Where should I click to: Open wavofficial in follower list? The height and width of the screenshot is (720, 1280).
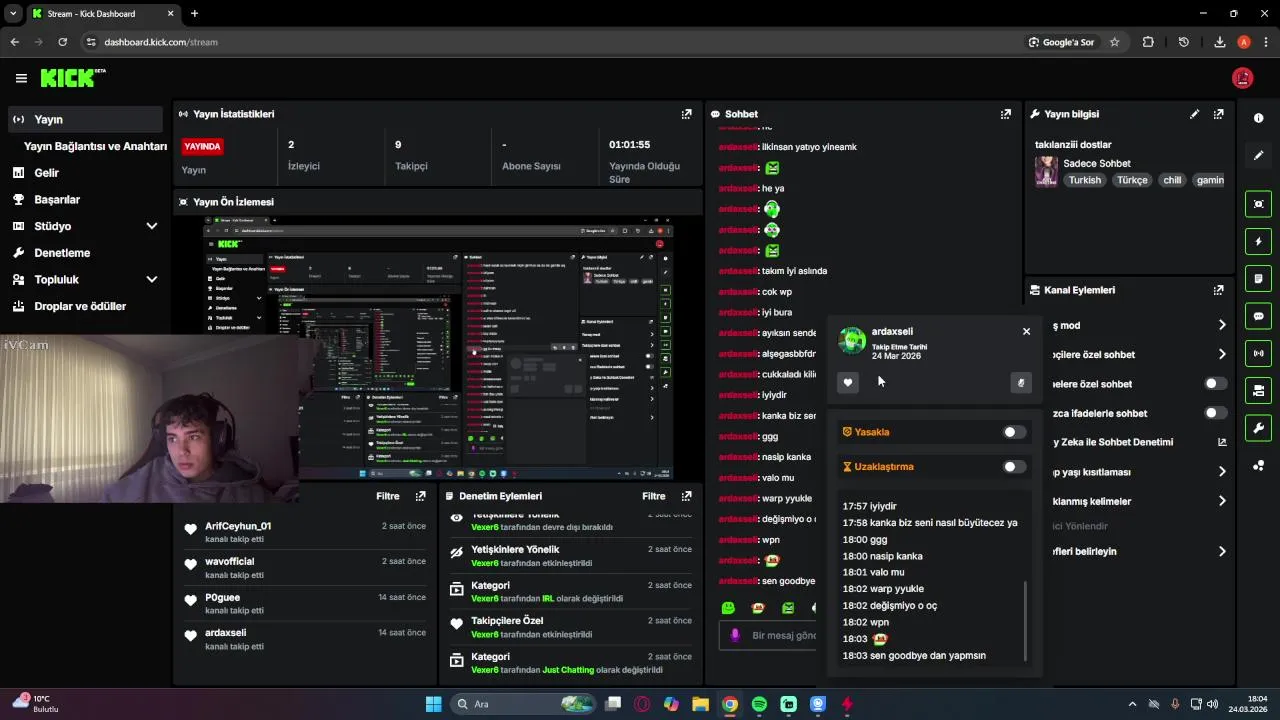[x=230, y=561]
